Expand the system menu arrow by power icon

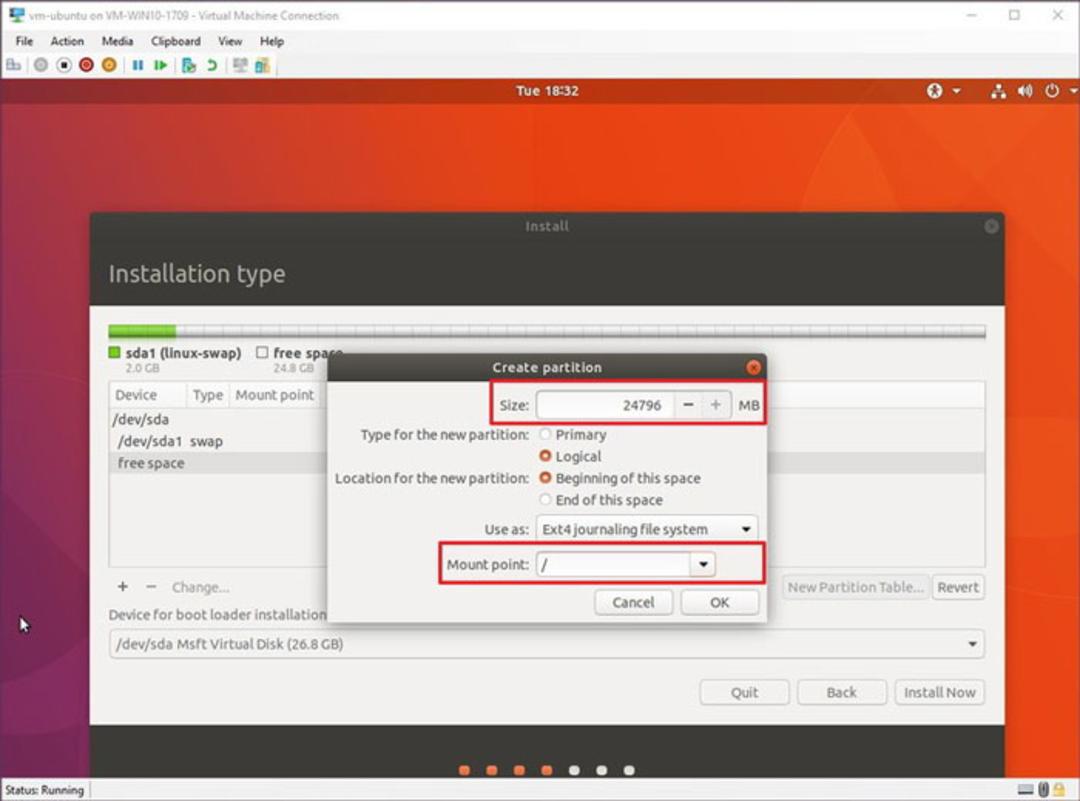point(1073,91)
